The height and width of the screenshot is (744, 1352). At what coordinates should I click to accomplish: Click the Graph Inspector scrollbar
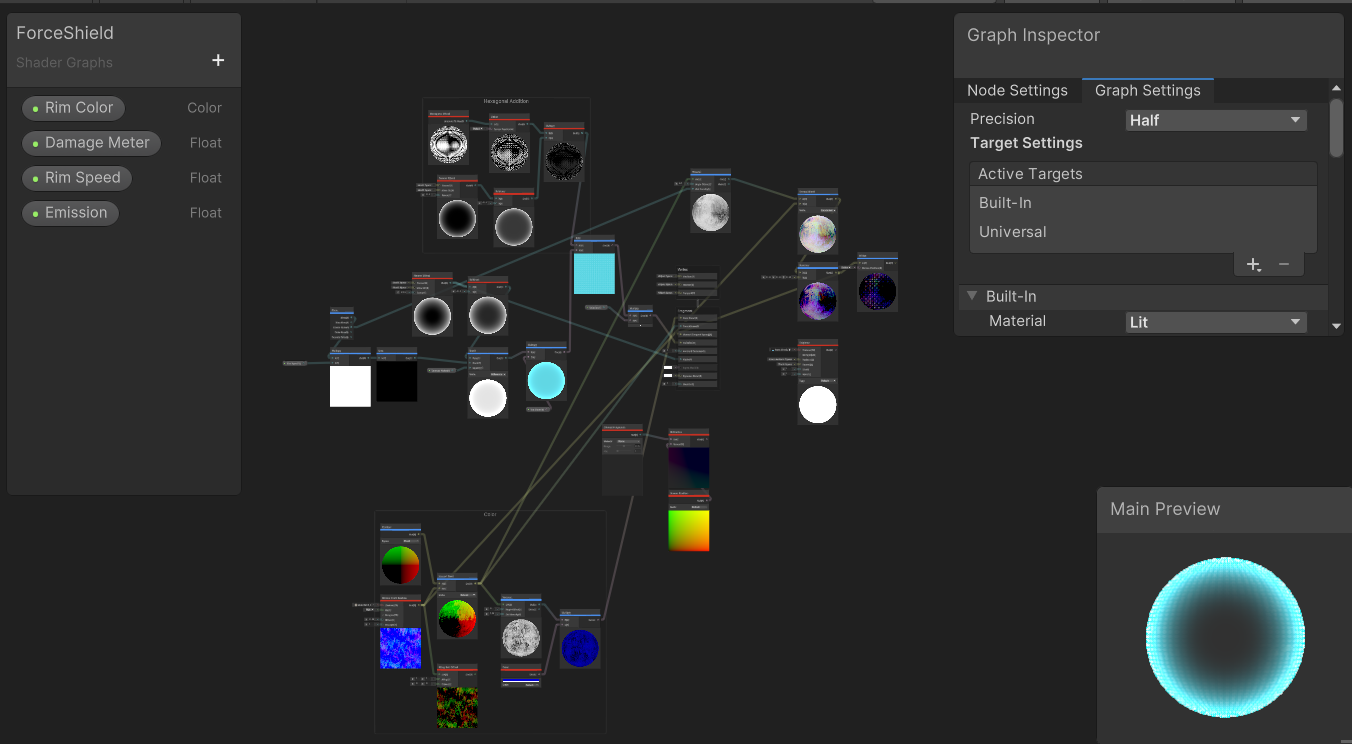[1335, 128]
